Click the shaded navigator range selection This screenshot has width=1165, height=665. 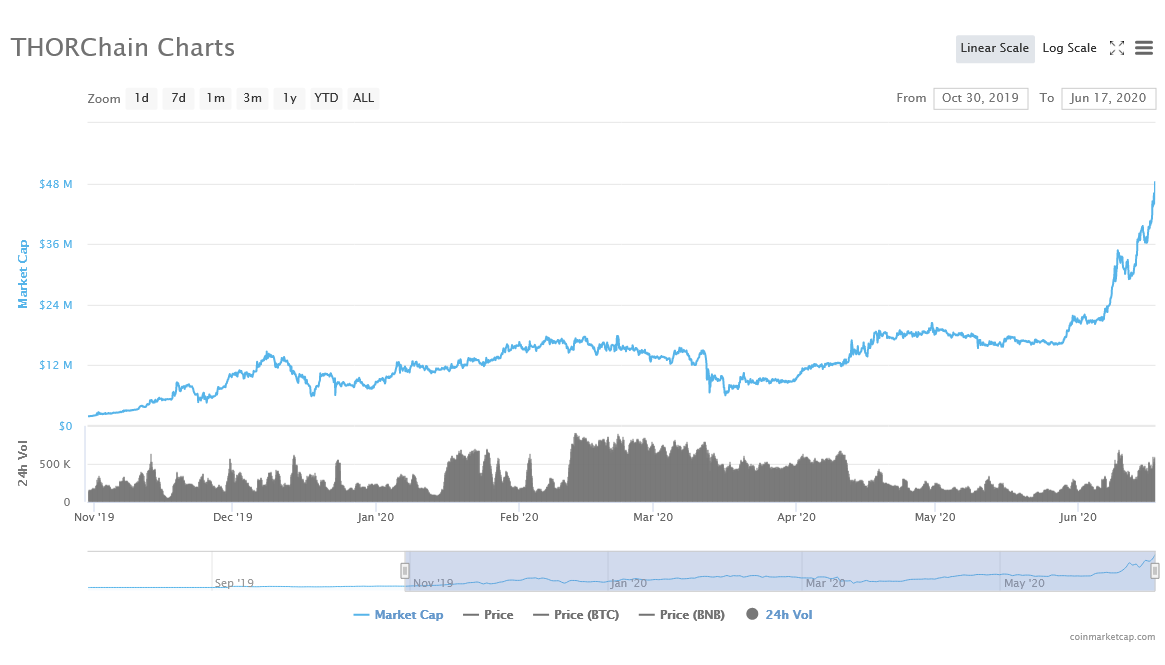pyautogui.click(x=780, y=571)
